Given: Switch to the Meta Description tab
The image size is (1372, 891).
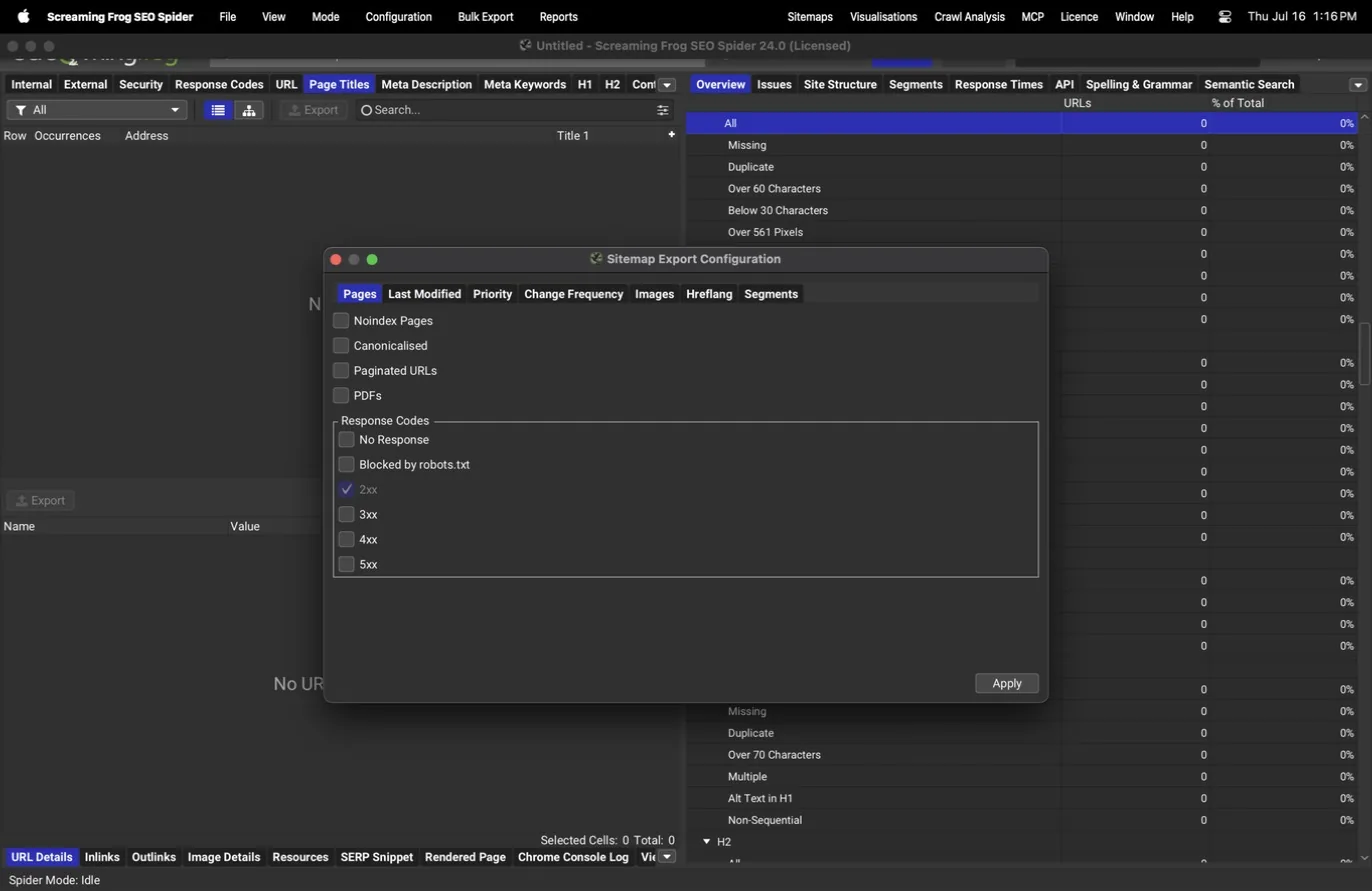Looking at the screenshot, I should (x=426, y=85).
